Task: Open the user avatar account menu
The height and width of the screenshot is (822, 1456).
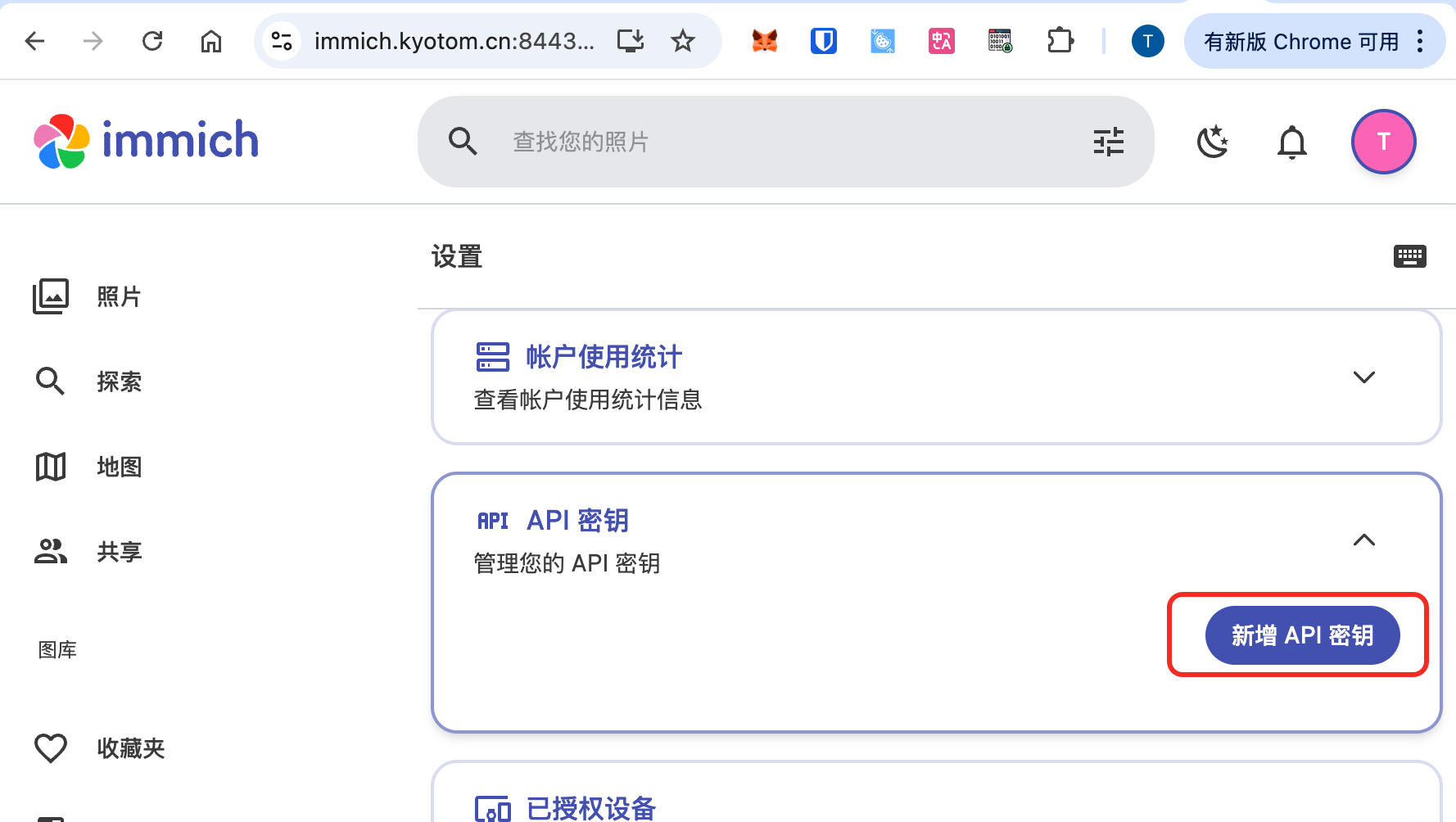Action: coord(1383,142)
